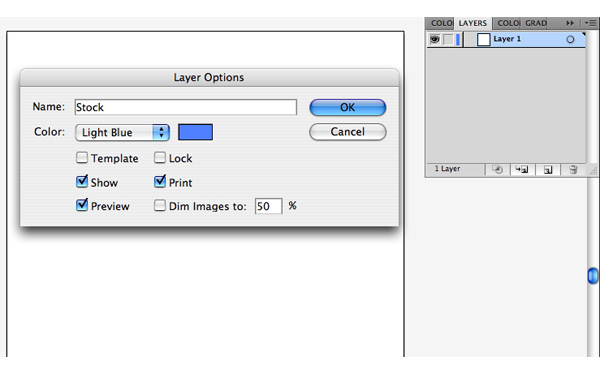Enable the Template checkbox

(x=82, y=158)
